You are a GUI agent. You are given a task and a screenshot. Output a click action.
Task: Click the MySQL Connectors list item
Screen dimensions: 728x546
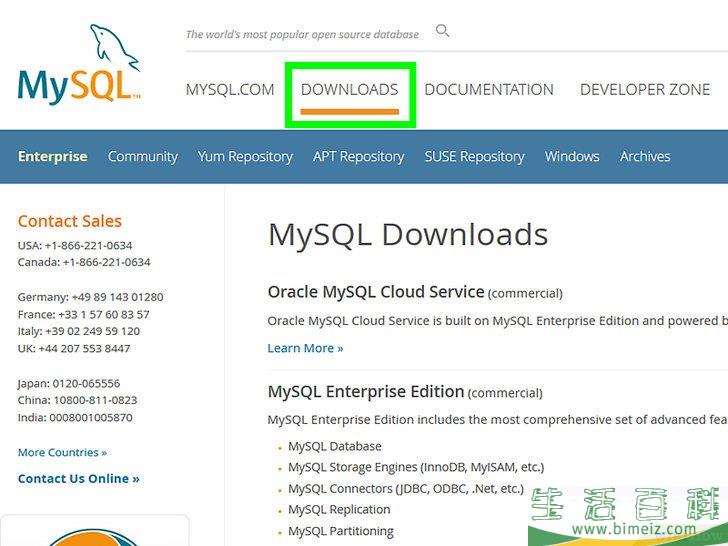pyautogui.click(x=406, y=489)
